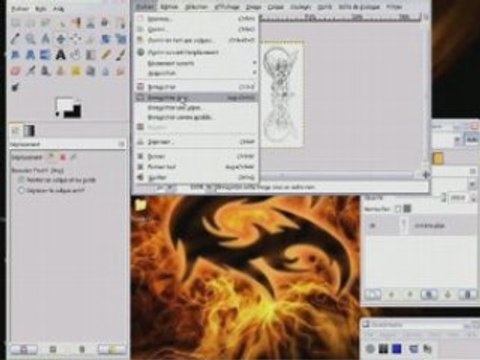Select the Text tool letter A
480x360 pixels.
(61, 55)
